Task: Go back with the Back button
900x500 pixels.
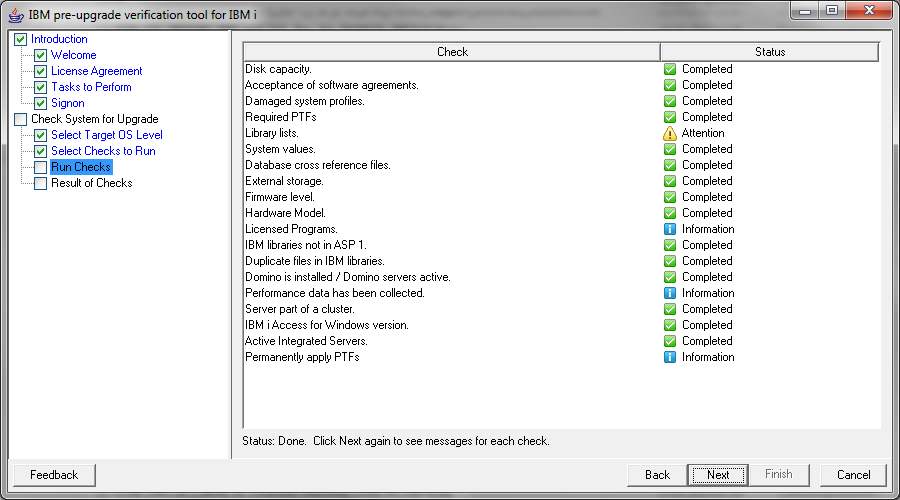Action: click(657, 474)
